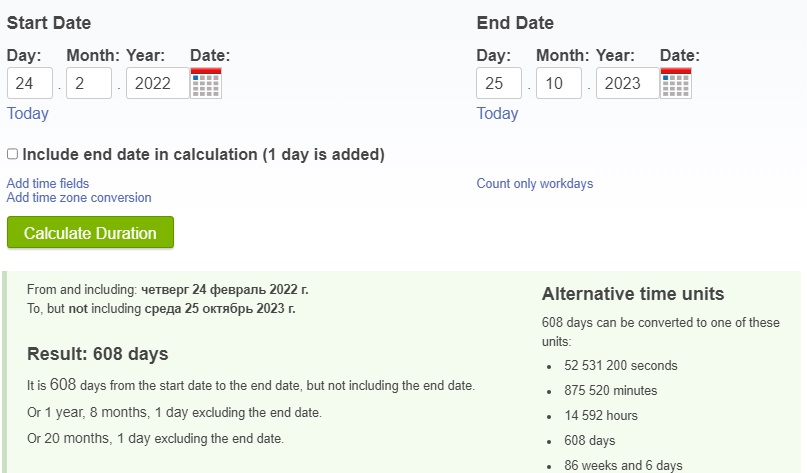807x473 pixels.
Task: Click the Include end date label text
Action: pos(204,154)
